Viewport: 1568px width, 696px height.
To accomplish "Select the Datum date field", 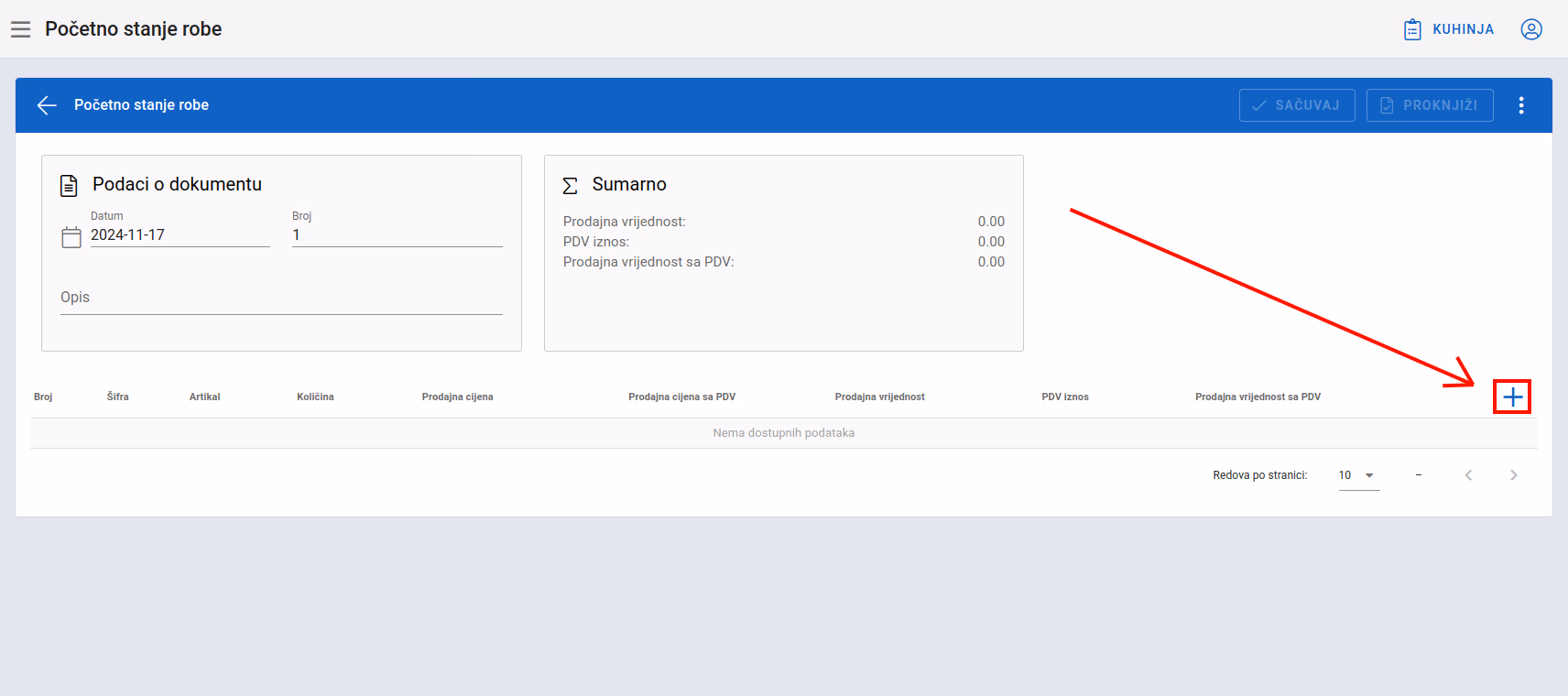I will [180, 235].
